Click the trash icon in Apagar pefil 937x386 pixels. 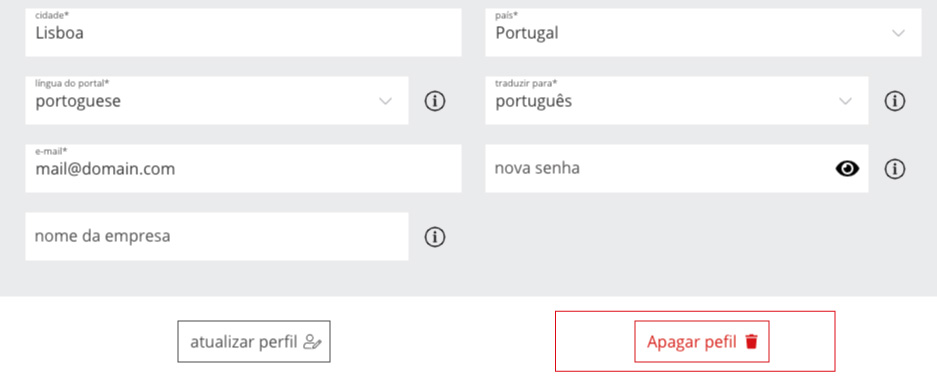click(751, 342)
